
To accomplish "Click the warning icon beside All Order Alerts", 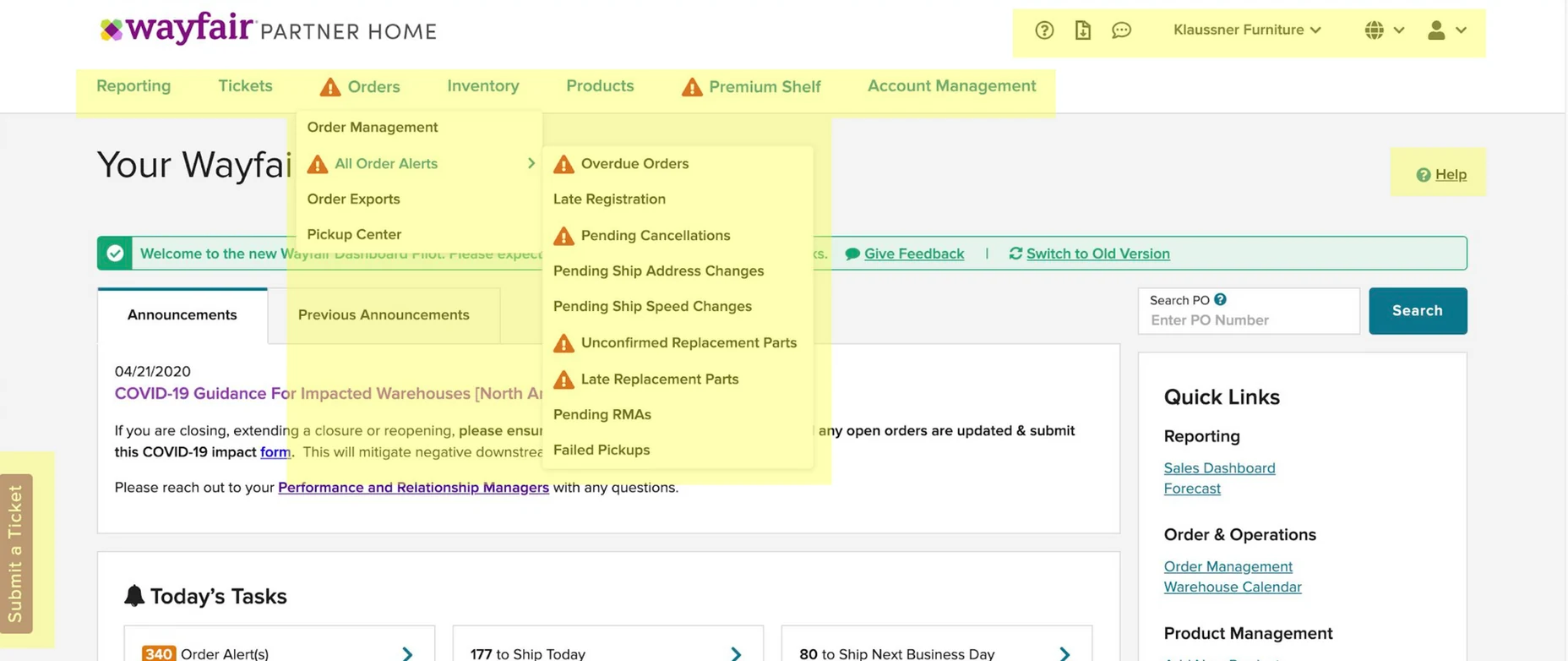I will click(x=318, y=164).
